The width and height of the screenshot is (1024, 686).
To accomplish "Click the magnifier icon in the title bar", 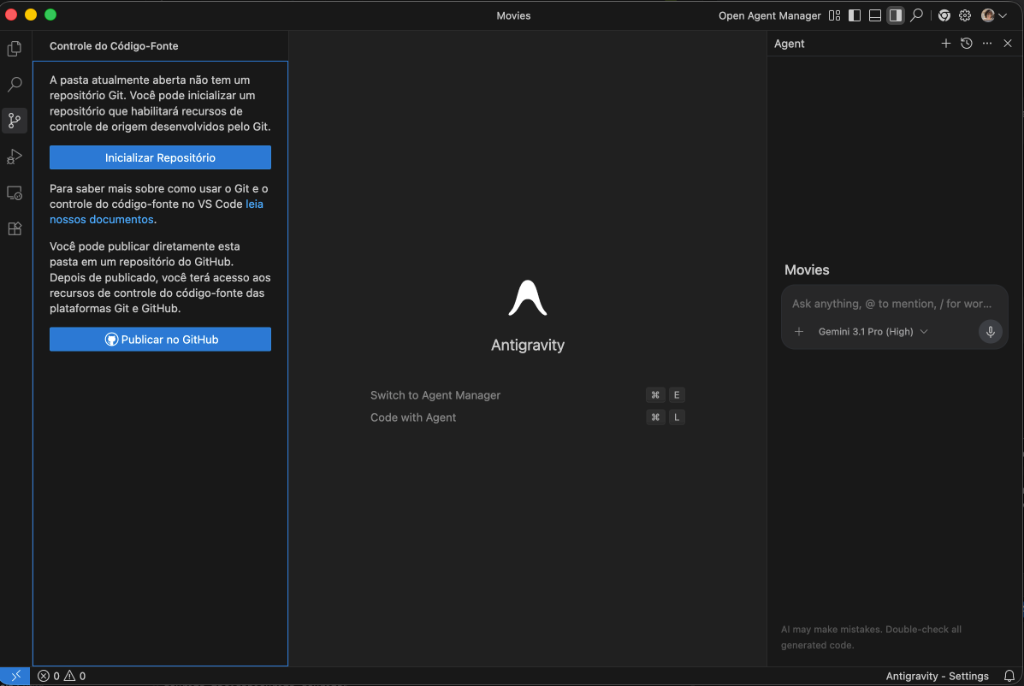I will pos(917,15).
